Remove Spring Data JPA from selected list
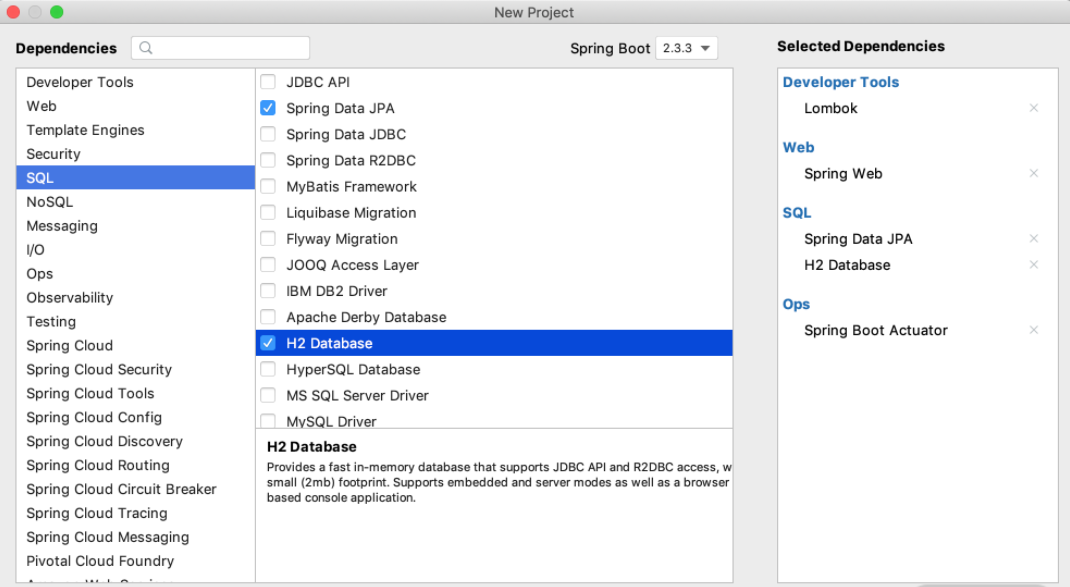 (1034, 239)
